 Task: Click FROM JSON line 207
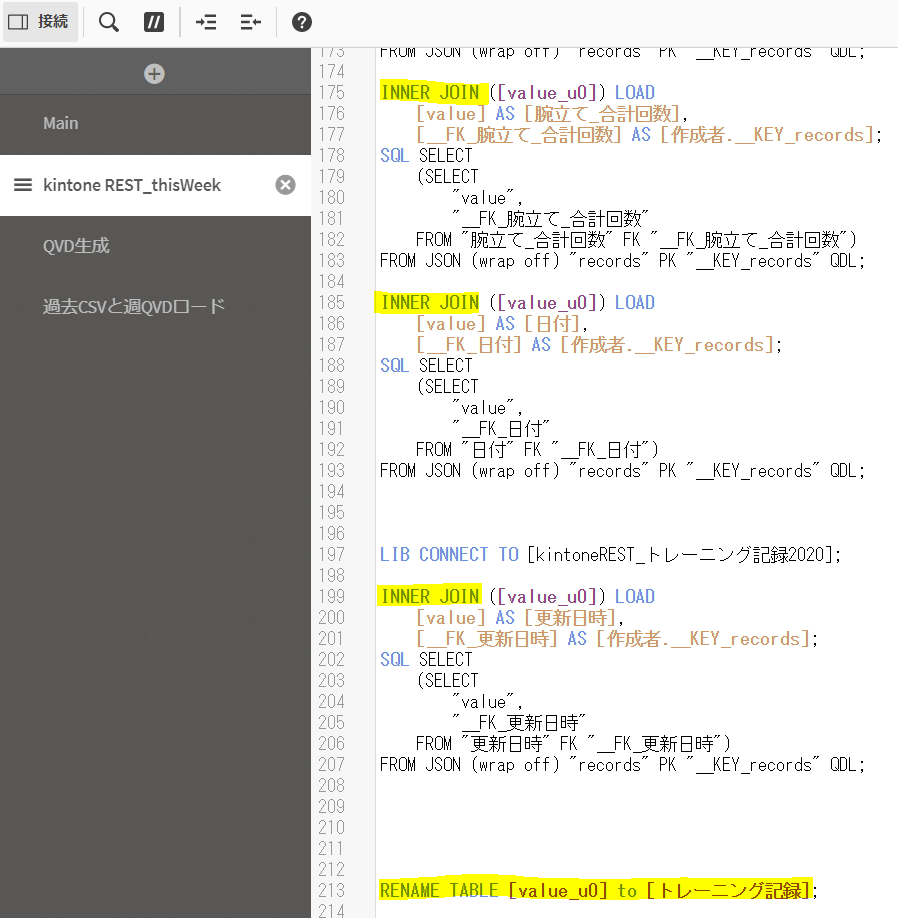(622, 765)
